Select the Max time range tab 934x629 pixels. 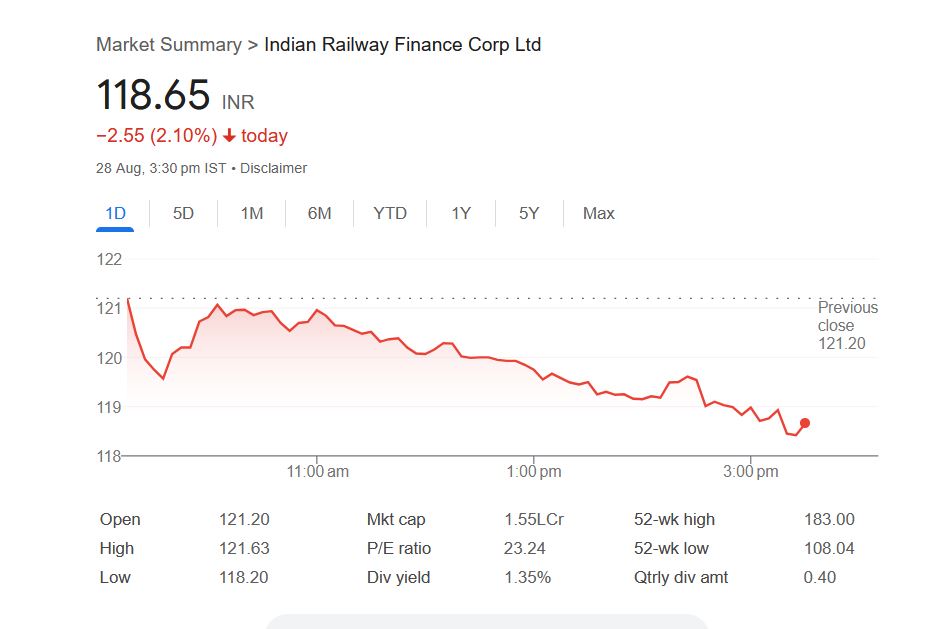599,213
